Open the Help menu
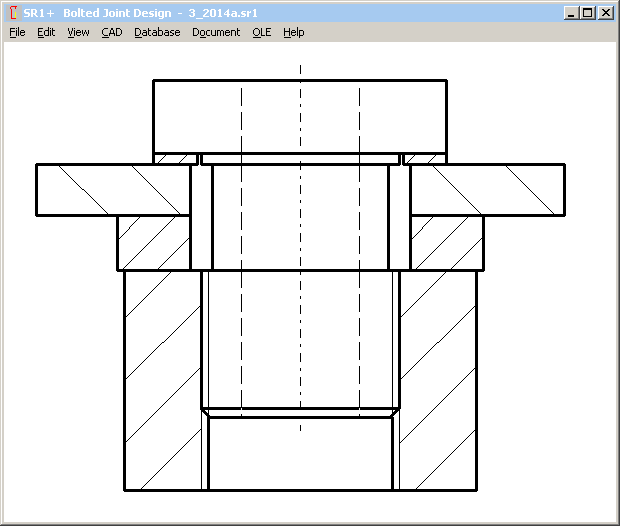Screen dimensions: 620x526 (293, 32)
